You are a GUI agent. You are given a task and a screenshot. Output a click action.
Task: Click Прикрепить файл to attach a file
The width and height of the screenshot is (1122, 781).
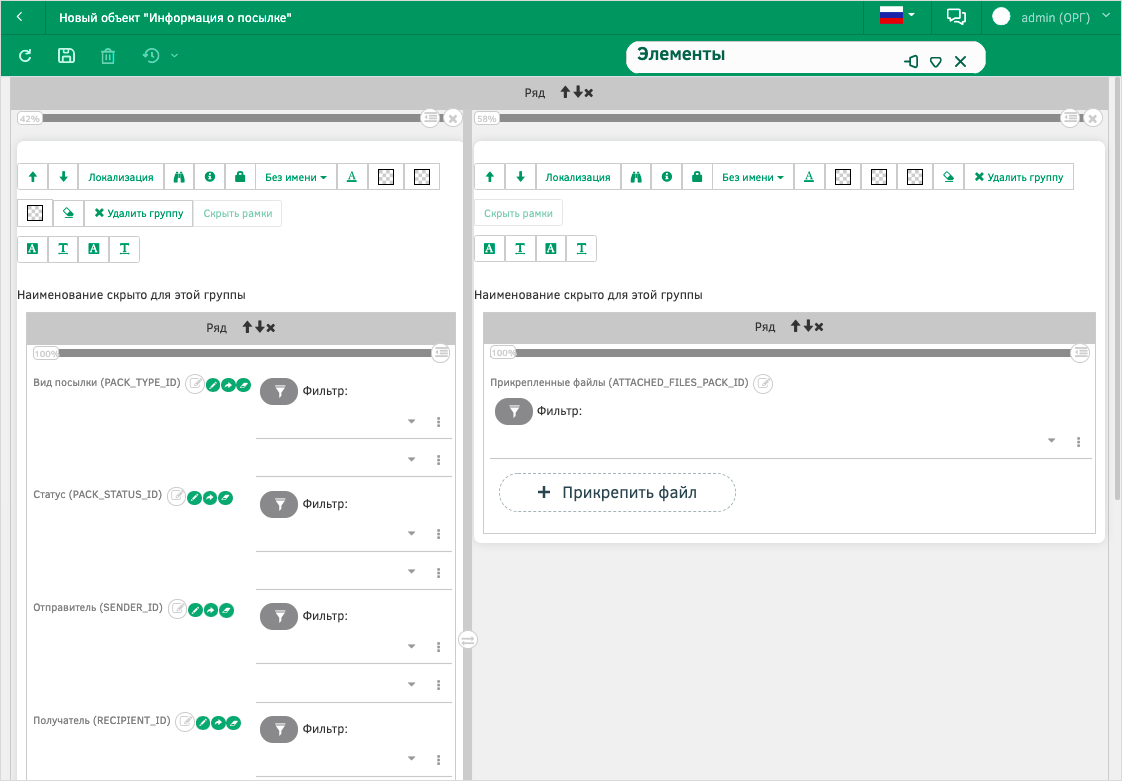617,493
